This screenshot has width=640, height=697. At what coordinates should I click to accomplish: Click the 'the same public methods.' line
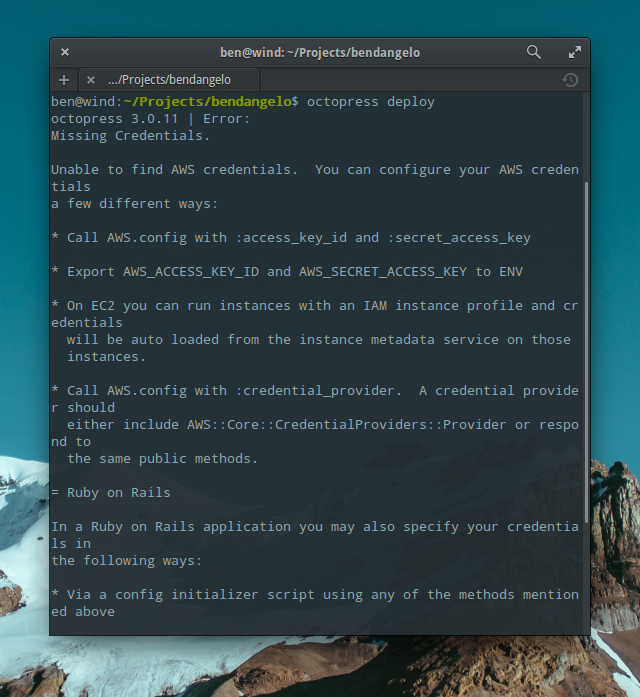[x=163, y=459]
